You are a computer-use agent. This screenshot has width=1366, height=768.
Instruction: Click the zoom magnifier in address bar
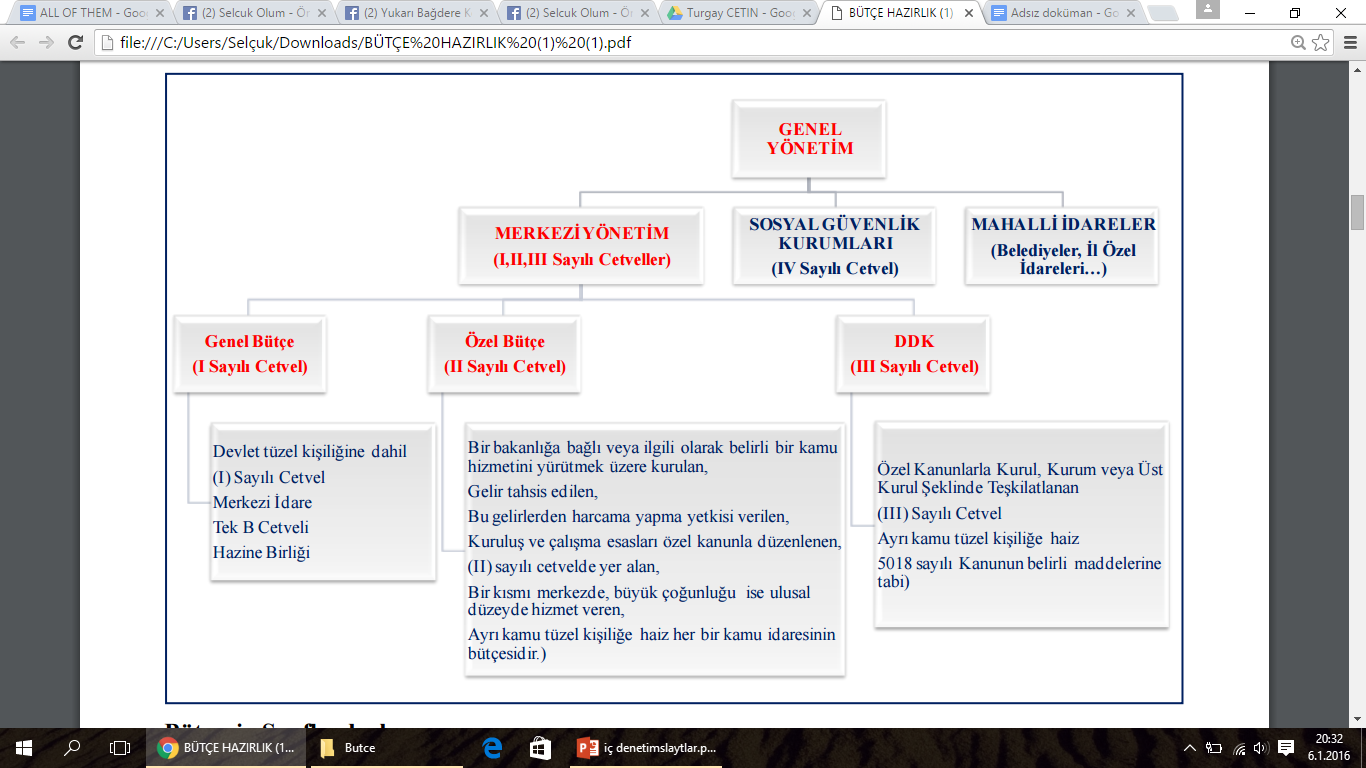pyautogui.click(x=1298, y=43)
